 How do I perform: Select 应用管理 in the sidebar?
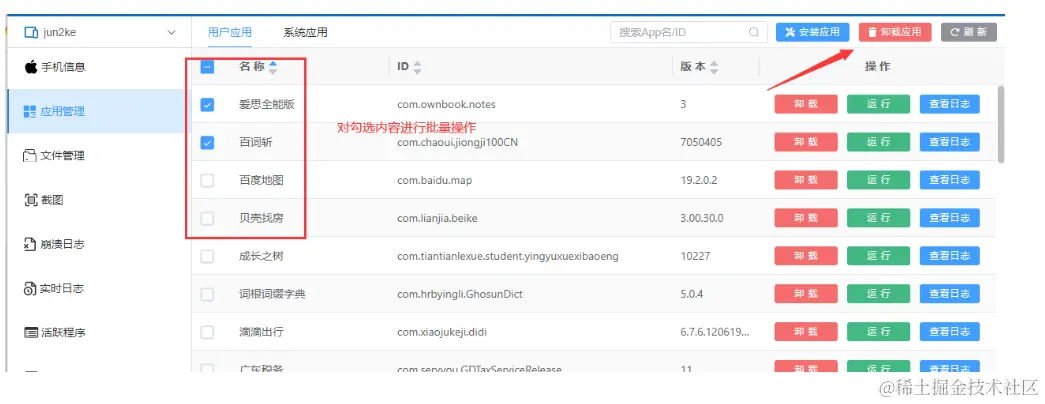point(99,111)
